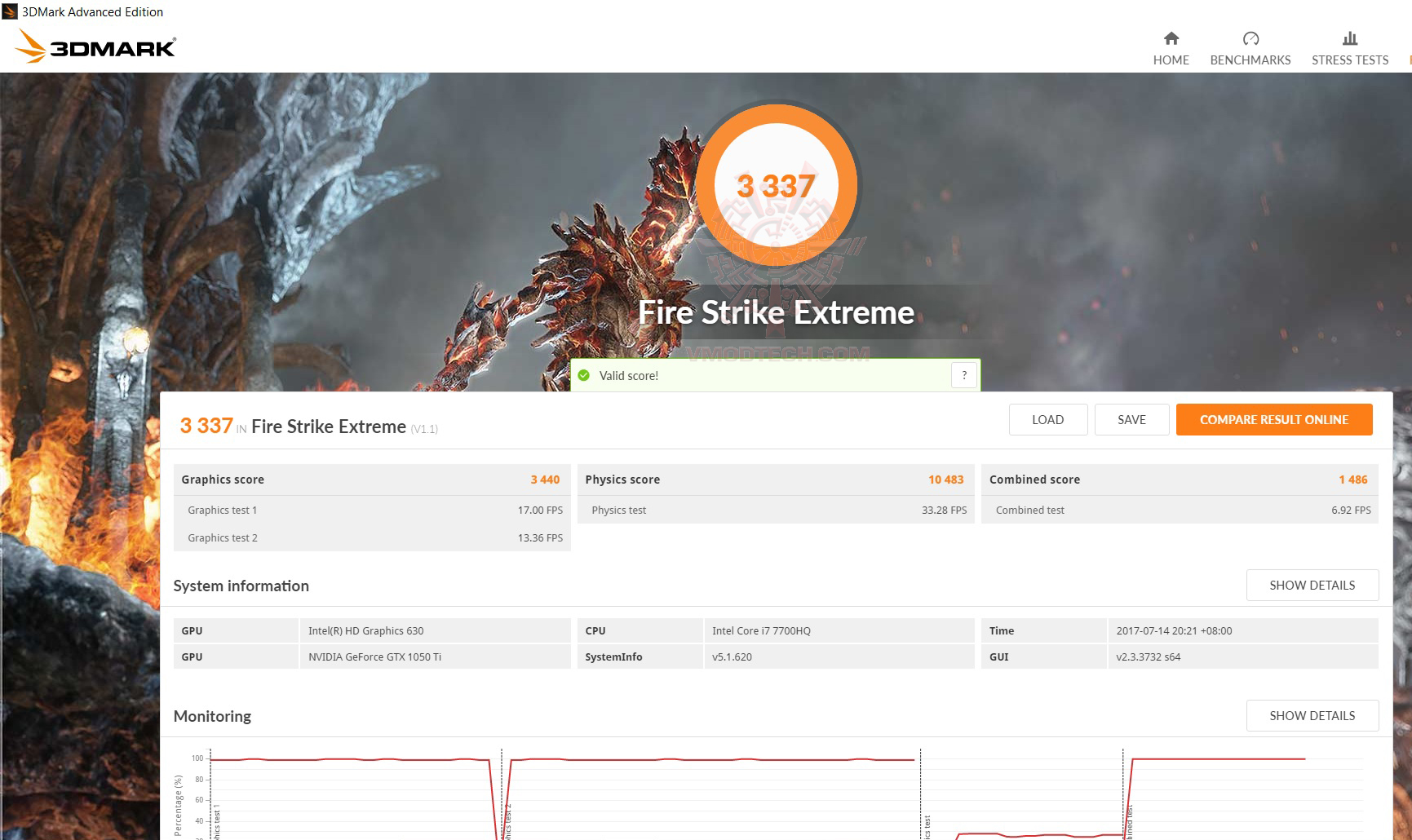This screenshot has width=1412, height=840.
Task: Open the HOME tab
Action: pyautogui.click(x=1171, y=48)
